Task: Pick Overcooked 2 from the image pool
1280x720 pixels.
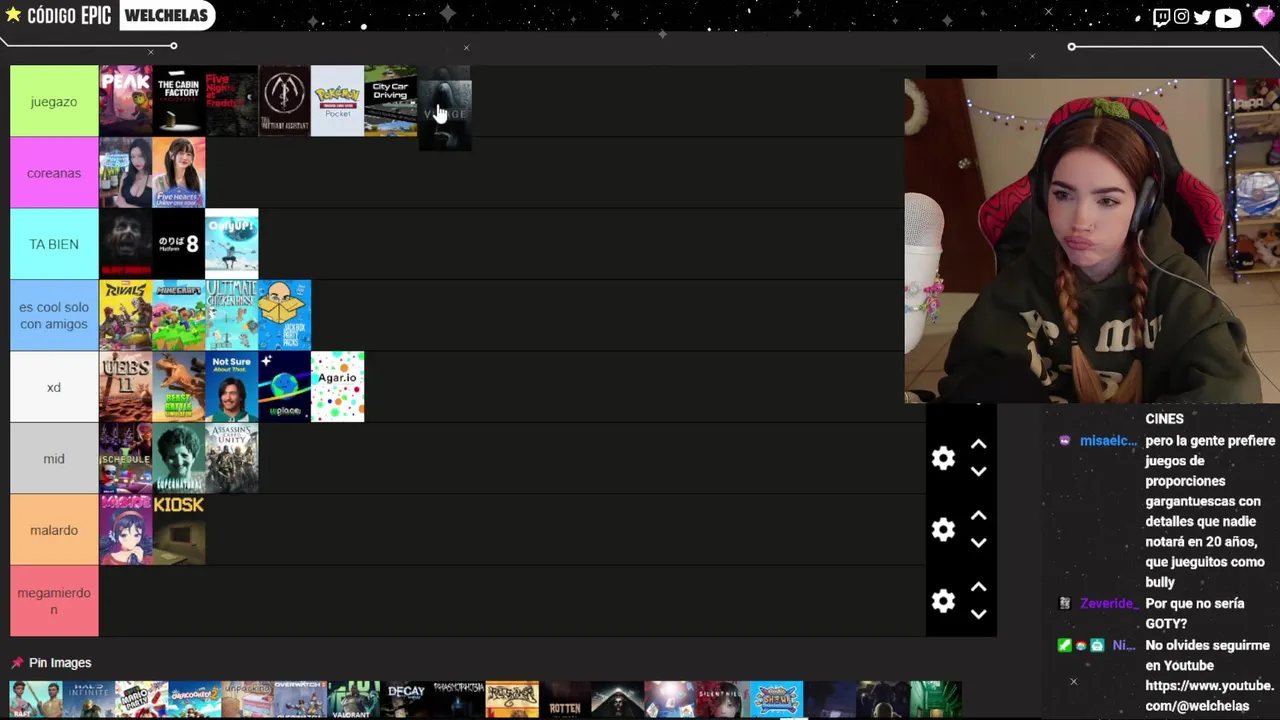Action: click(195, 700)
